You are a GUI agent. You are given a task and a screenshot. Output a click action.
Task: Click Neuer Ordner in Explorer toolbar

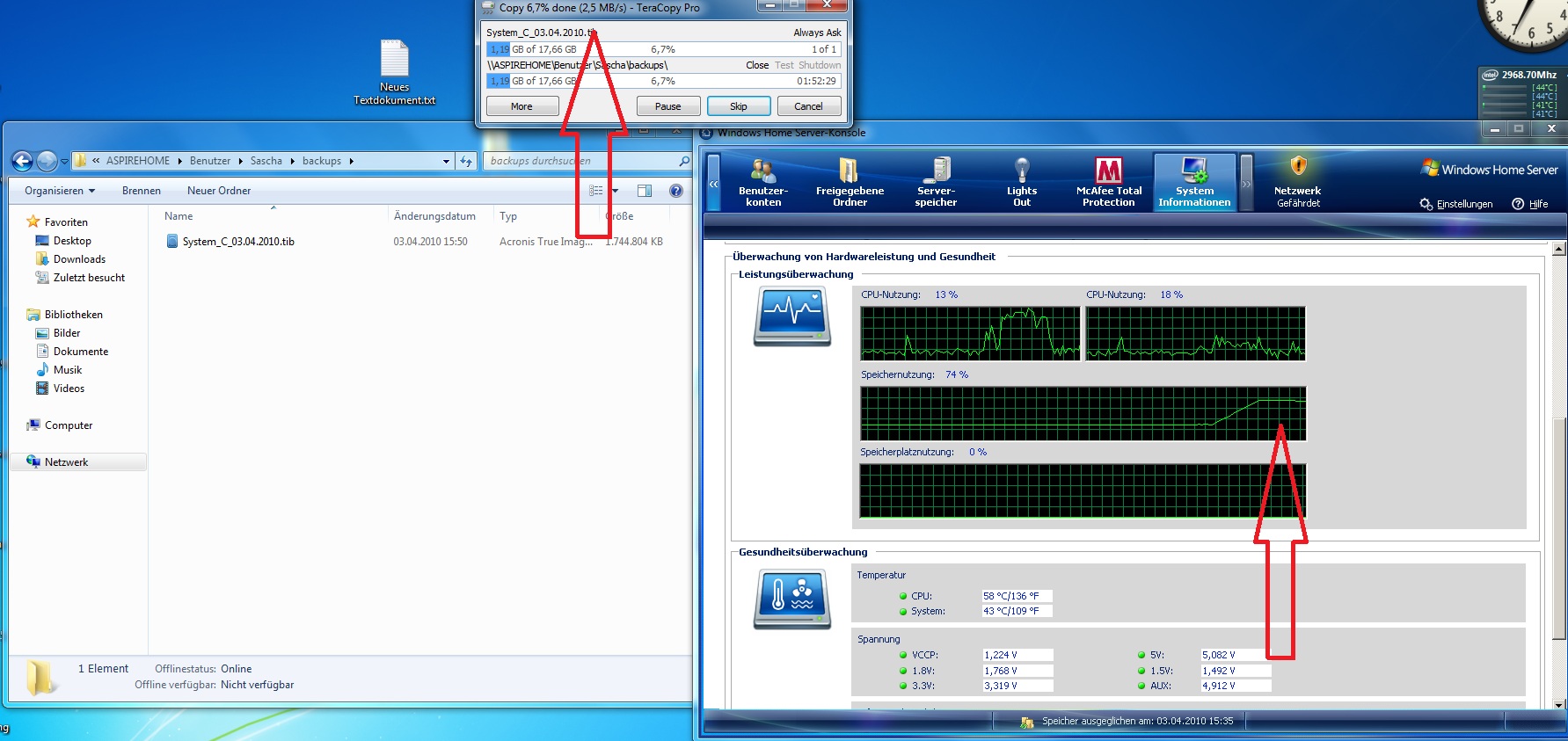[x=219, y=191]
